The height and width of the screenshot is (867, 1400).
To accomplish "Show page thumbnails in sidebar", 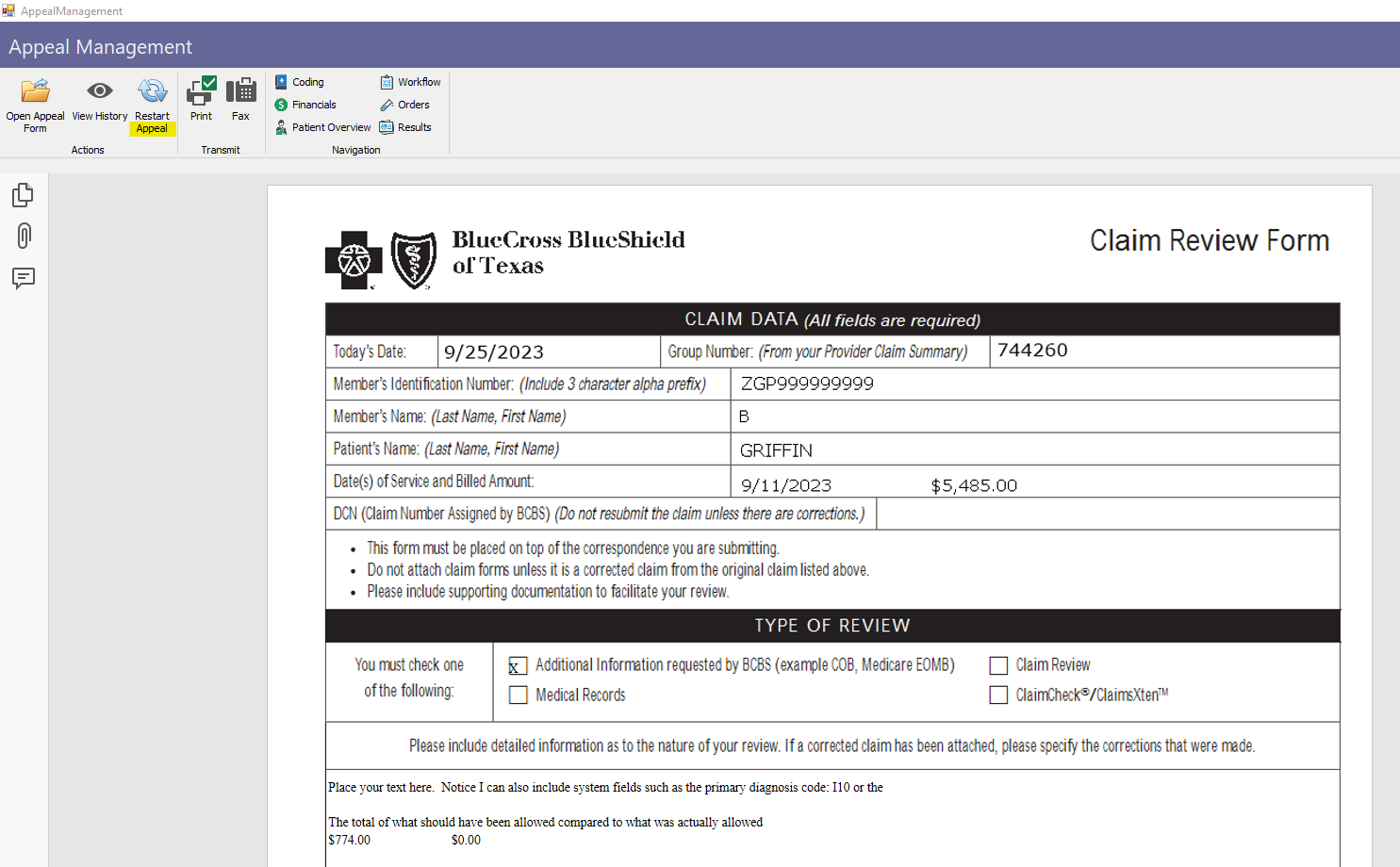I will (24, 195).
